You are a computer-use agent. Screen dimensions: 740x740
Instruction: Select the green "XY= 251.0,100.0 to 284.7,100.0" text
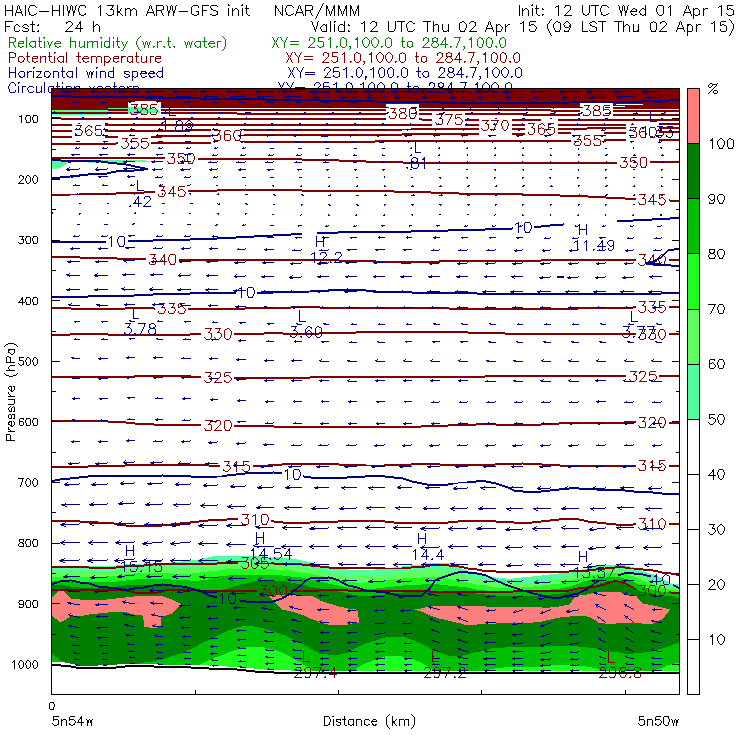click(x=389, y=43)
